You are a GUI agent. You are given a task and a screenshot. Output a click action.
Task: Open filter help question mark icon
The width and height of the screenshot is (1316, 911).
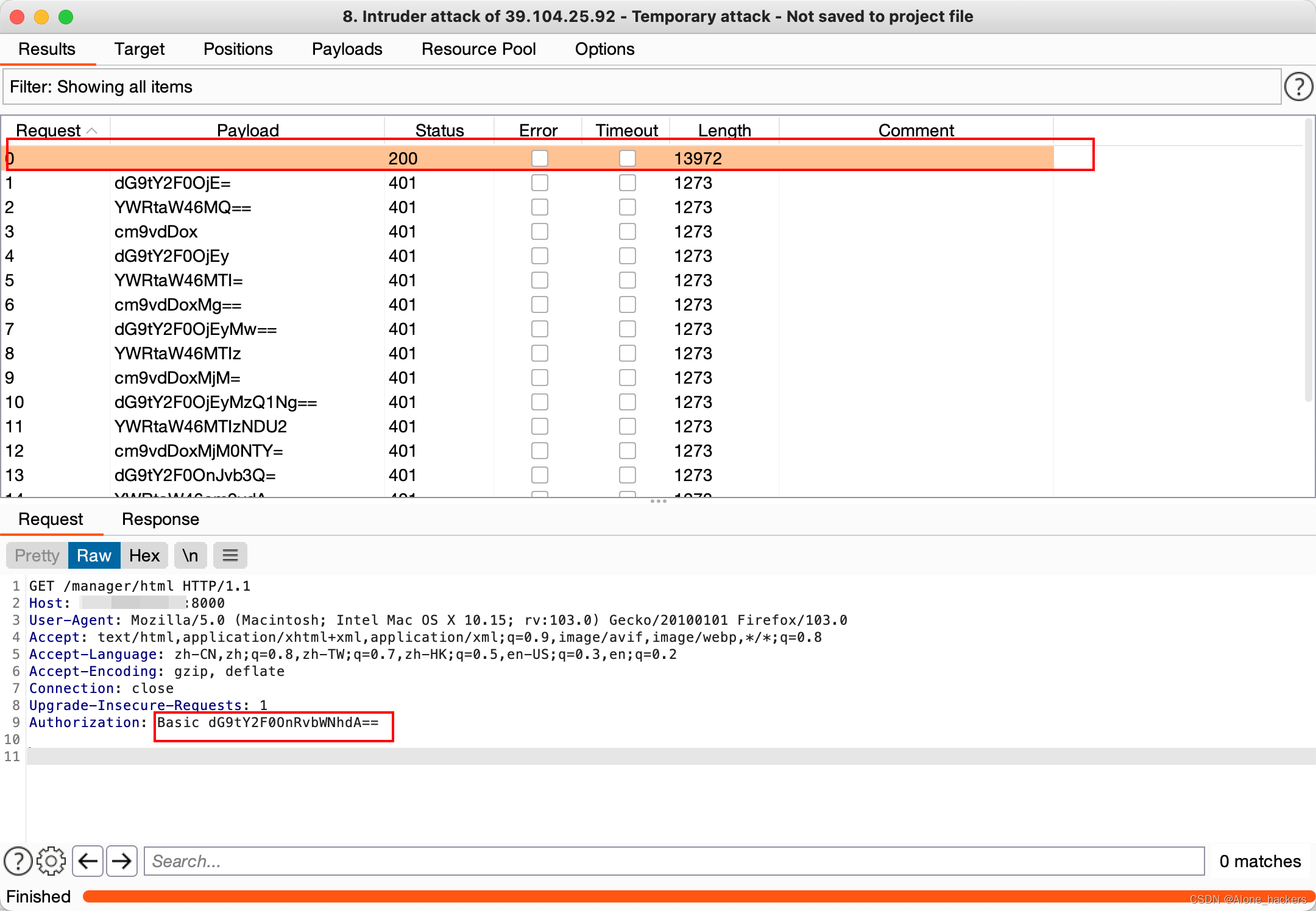(x=1298, y=86)
